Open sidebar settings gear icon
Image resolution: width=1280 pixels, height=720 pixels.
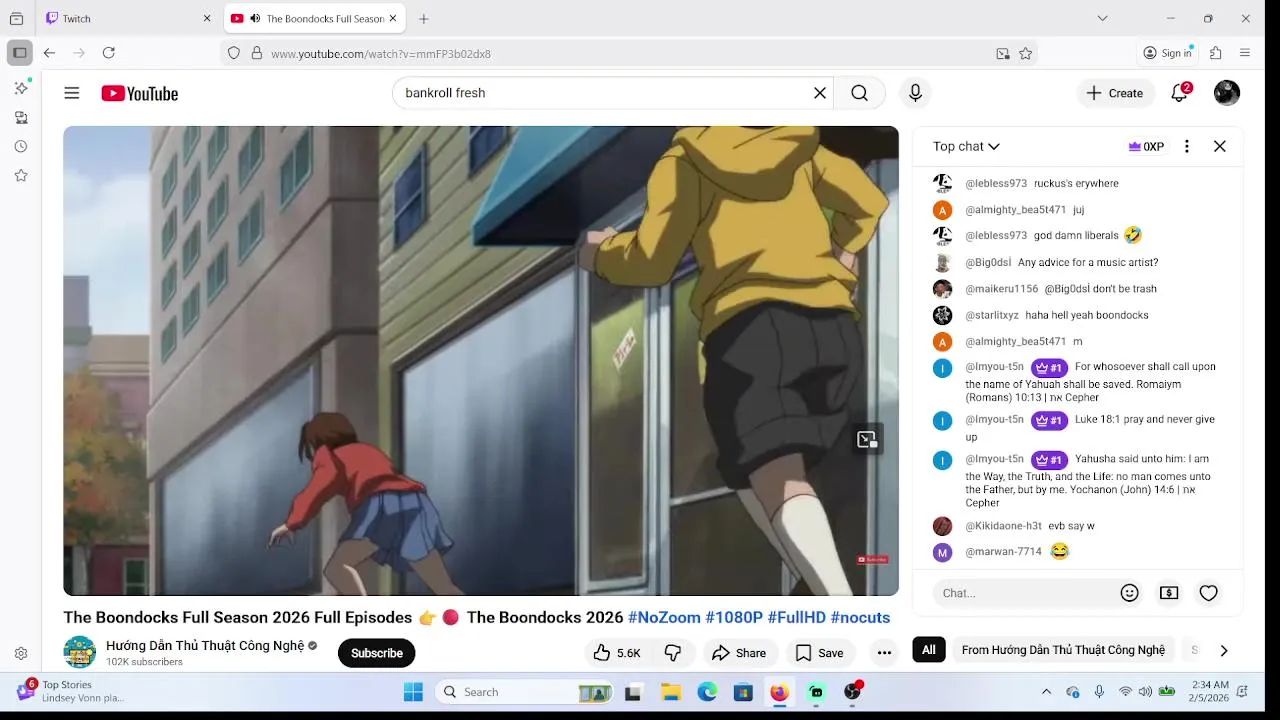point(21,654)
